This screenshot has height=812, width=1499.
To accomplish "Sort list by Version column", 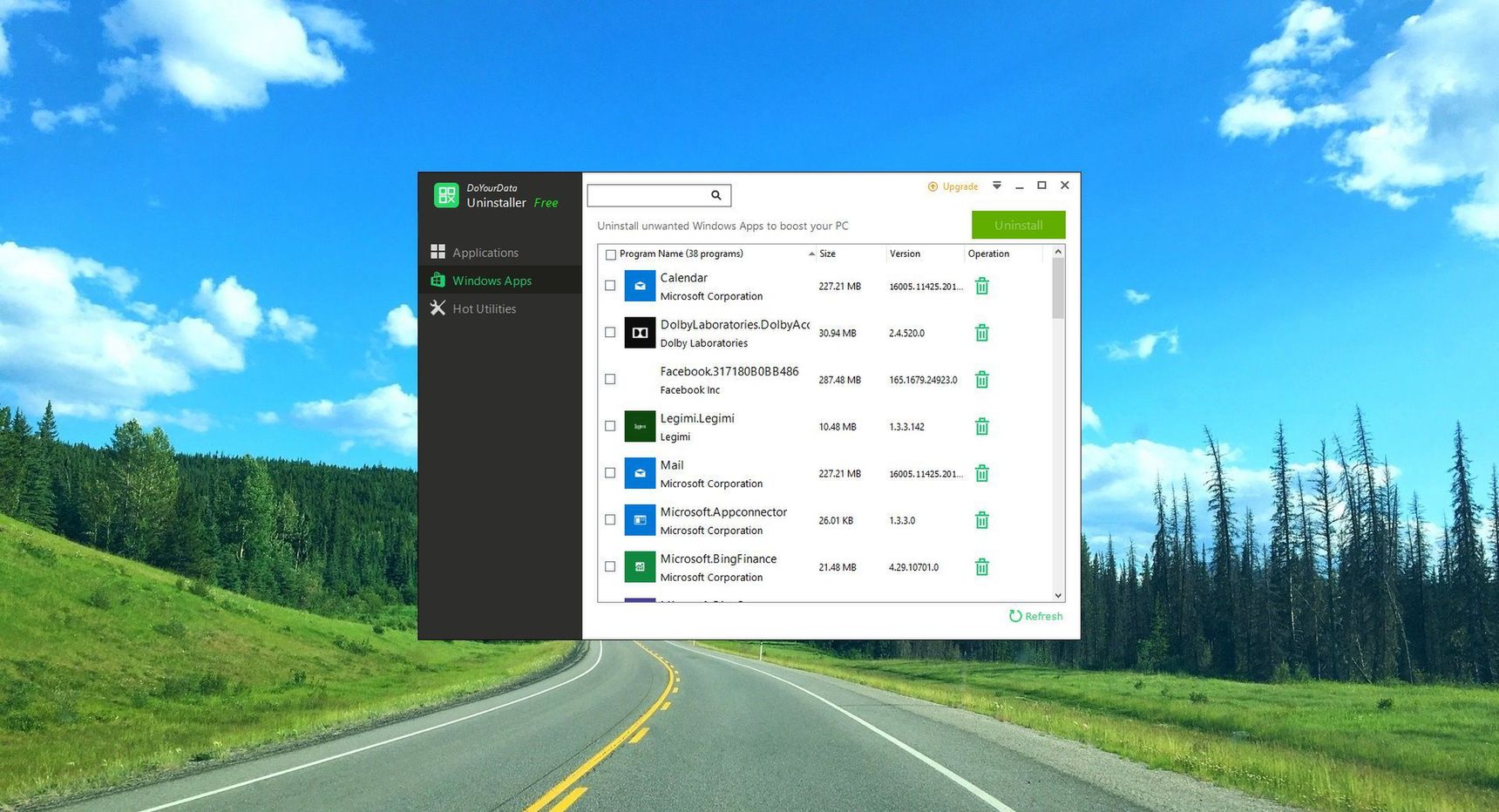I will coord(905,254).
